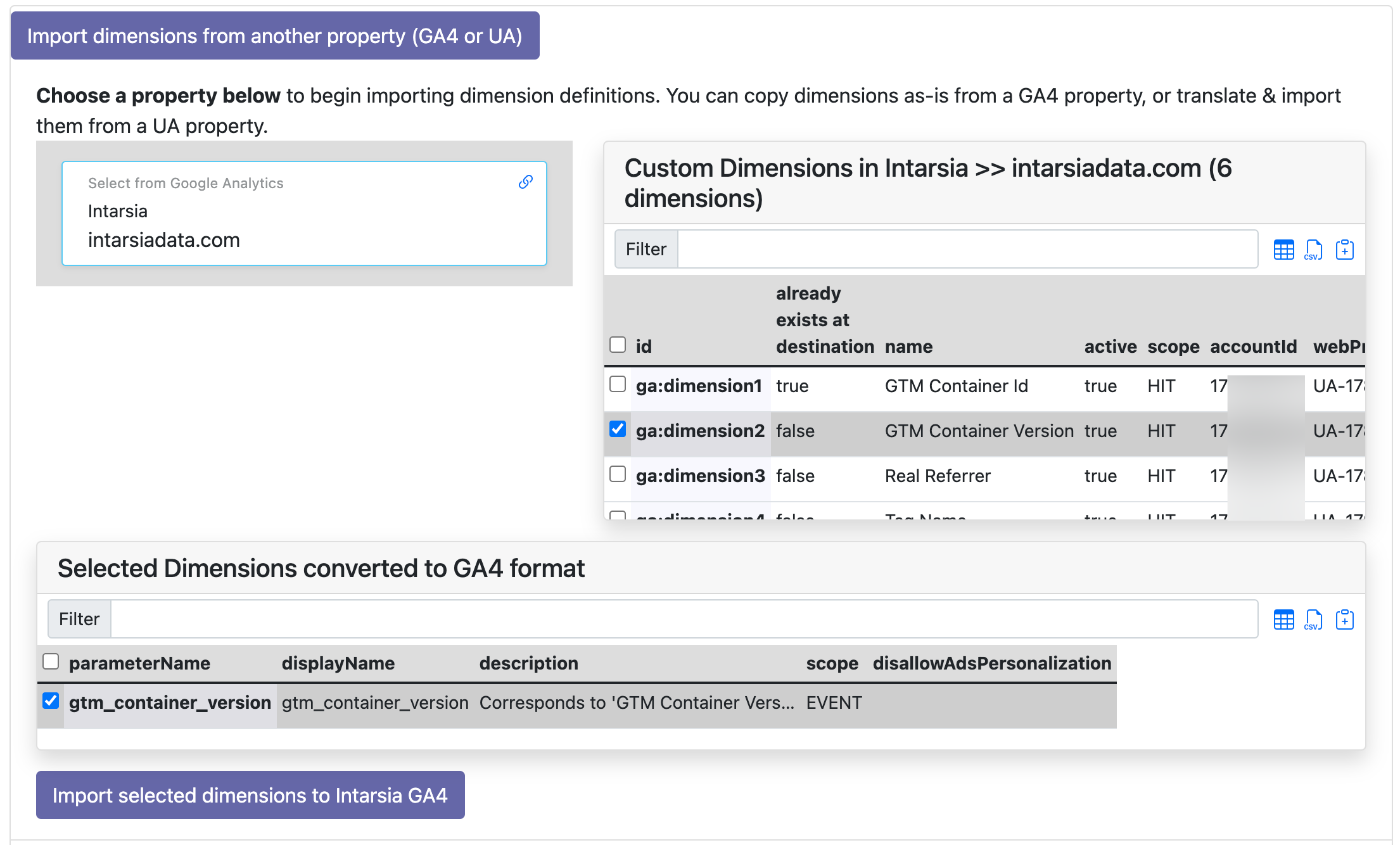Open table view icon above Custom Dimensions table
This screenshot has width=1400, height=845.
(x=1283, y=249)
